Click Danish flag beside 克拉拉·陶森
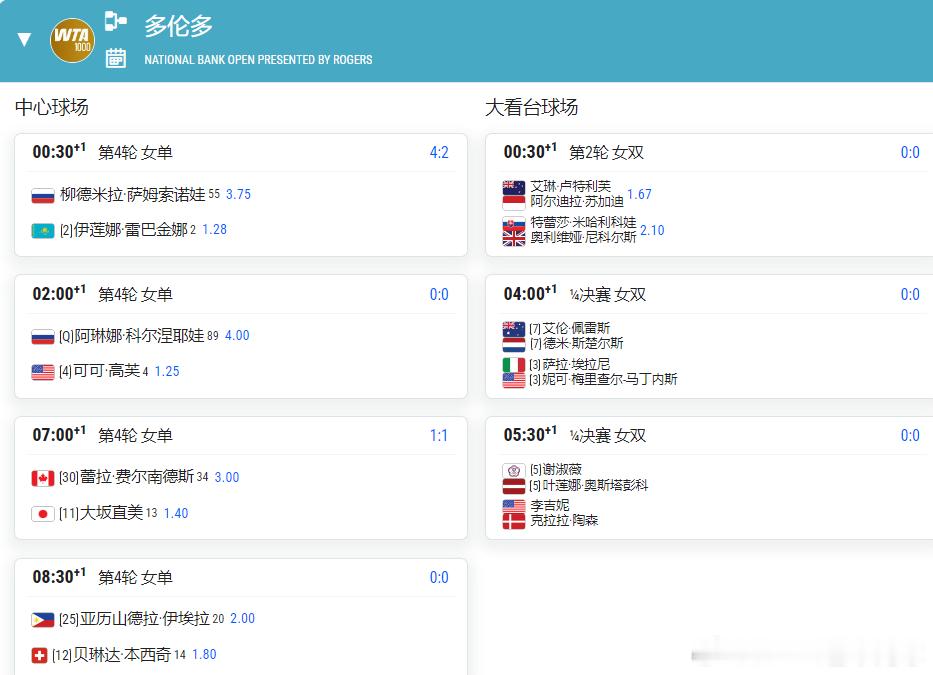Screen dimensions: 933x675 514,521
